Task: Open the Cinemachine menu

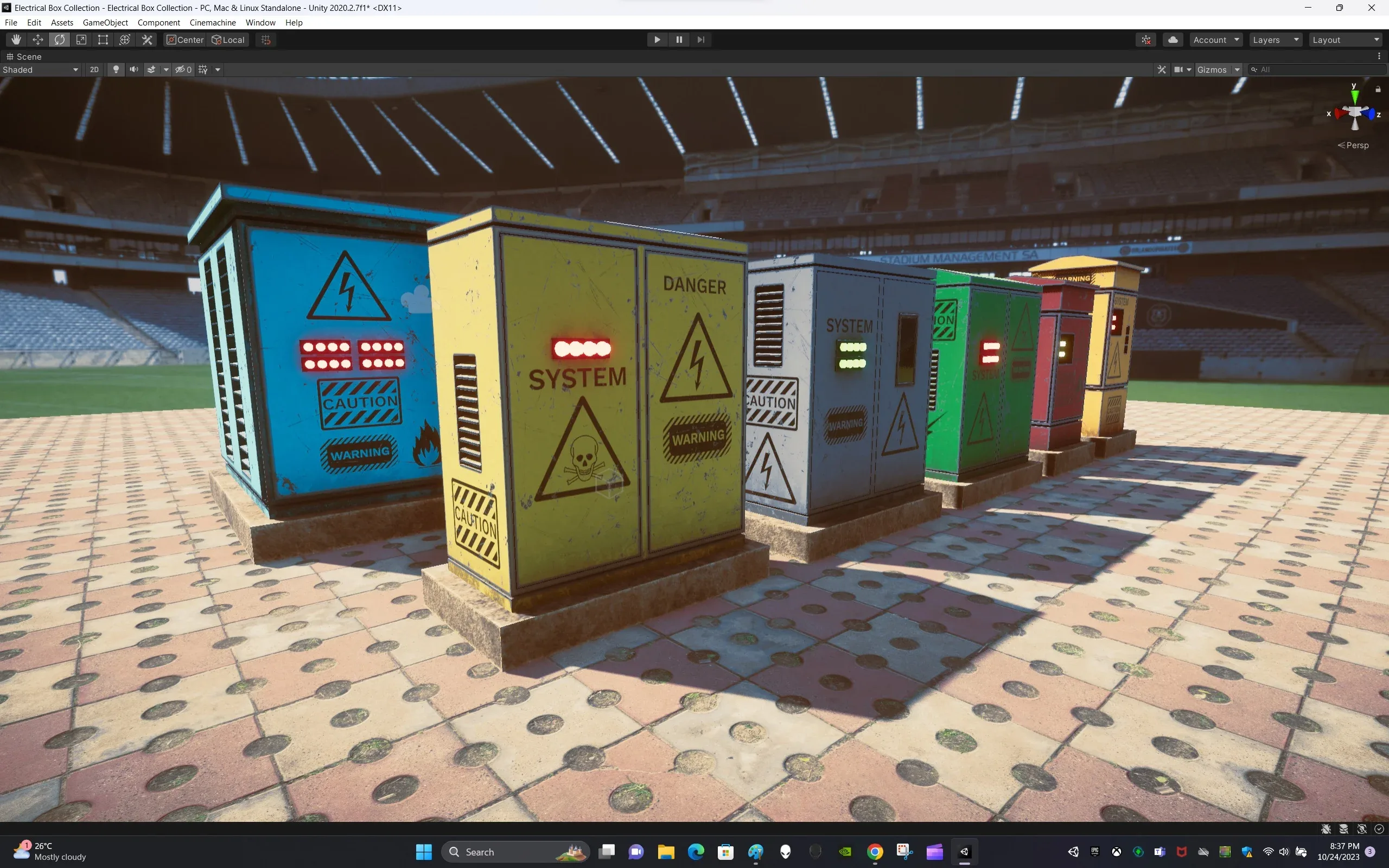Action: [212, 22]
